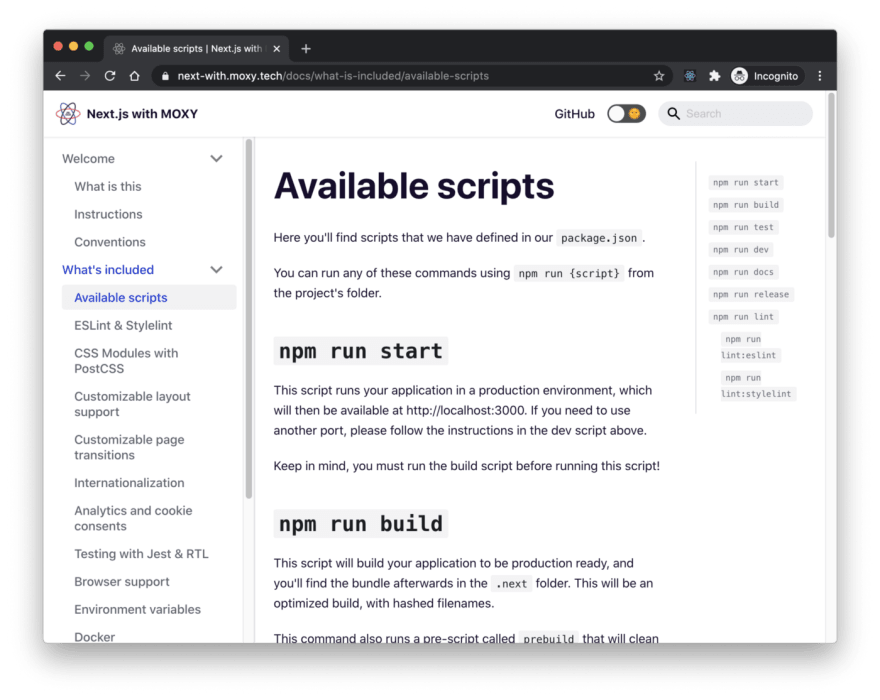Open CSS Modules with PostCSS page
Viewport: 880px width, 700px height.
click(126, 361)
